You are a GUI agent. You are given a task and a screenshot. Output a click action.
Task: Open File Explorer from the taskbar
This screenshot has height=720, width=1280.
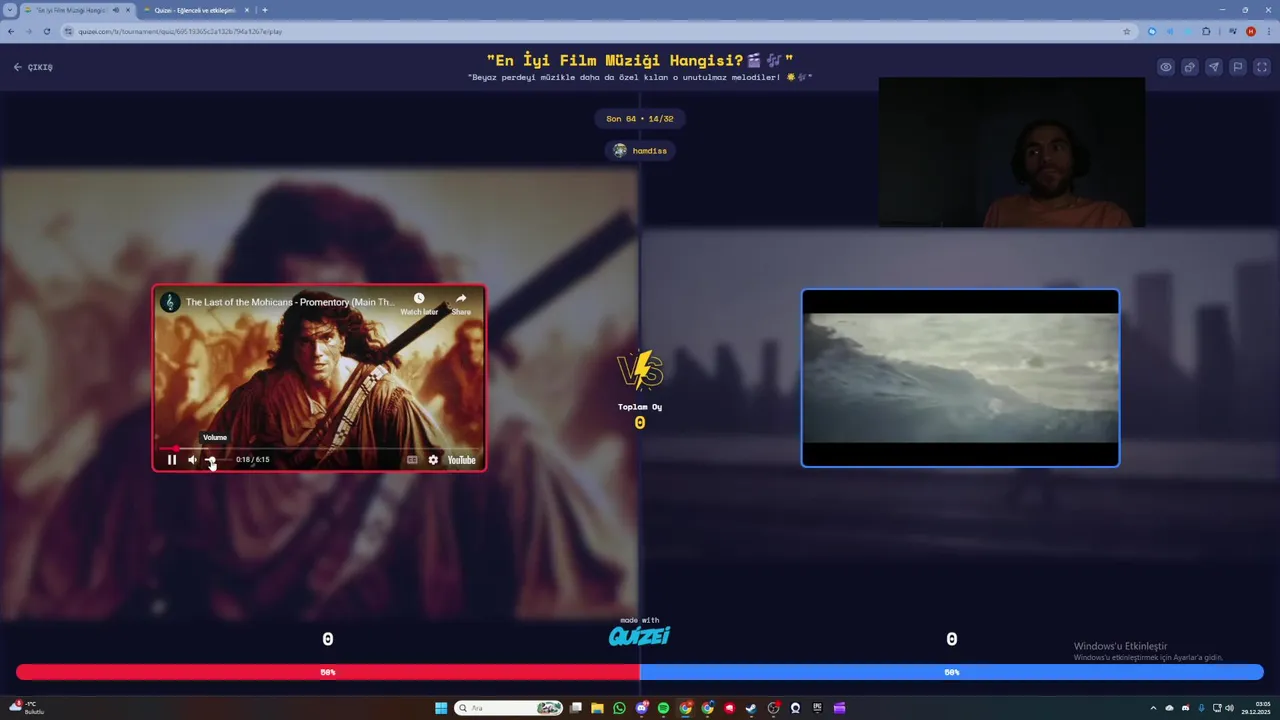pos(597,708)
